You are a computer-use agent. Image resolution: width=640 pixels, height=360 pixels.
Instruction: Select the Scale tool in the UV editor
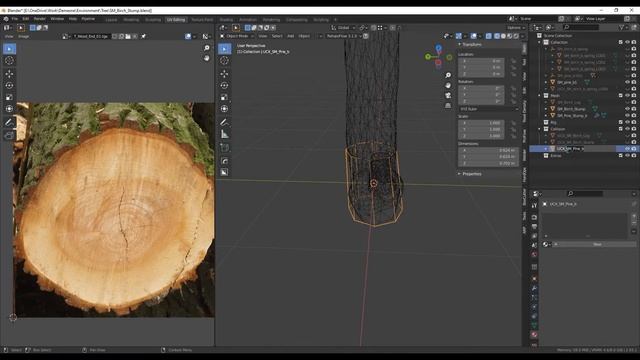point(9,97)
